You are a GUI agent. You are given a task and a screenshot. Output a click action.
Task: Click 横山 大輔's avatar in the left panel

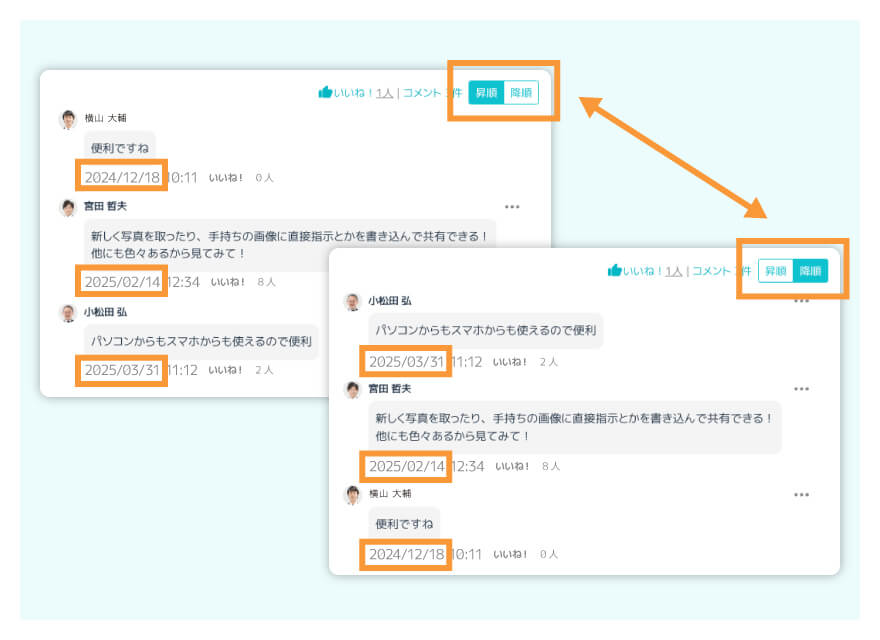coord(68,119)
